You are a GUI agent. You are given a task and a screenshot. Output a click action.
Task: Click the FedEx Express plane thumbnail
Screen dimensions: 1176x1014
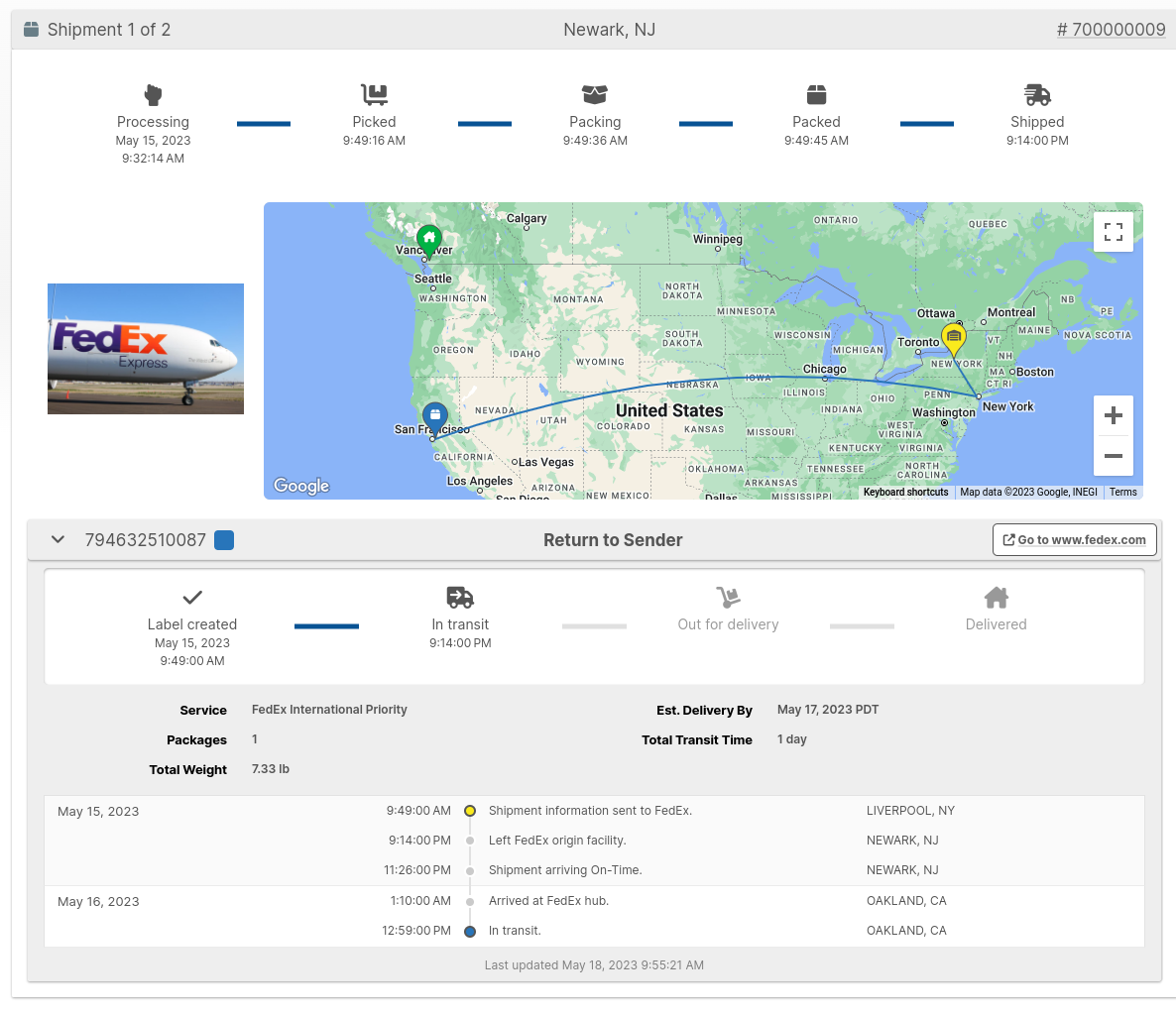click(146, 349)
